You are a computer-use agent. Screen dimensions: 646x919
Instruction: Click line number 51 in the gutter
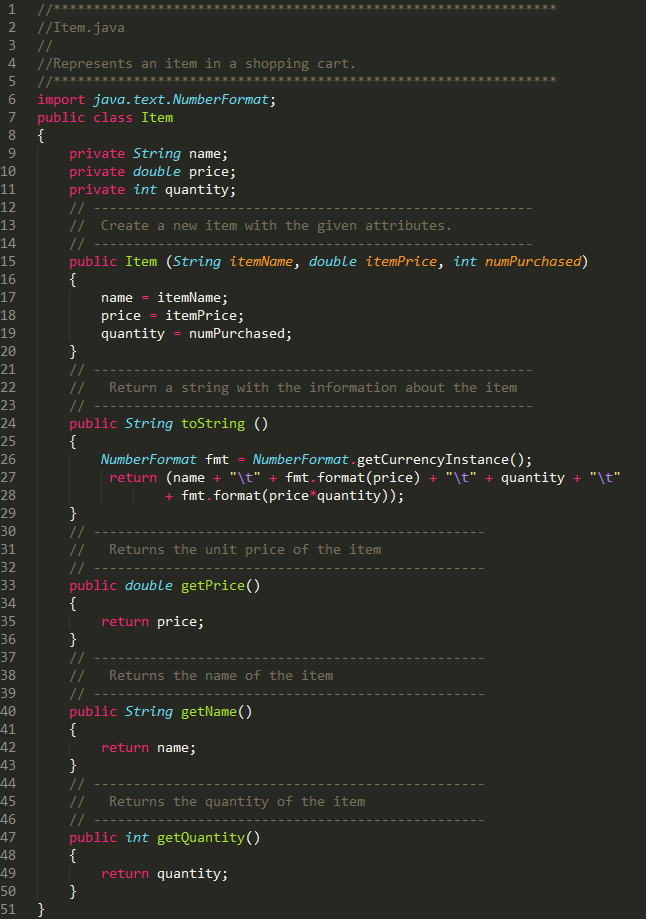pyautogui.click(x=8, y=909)
